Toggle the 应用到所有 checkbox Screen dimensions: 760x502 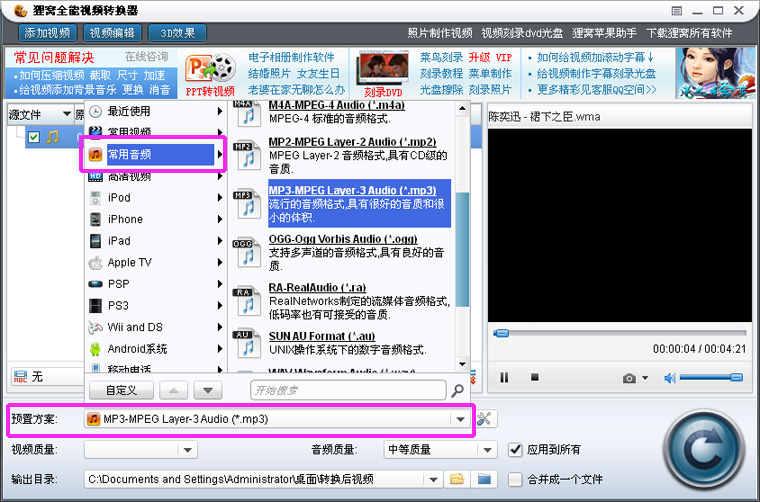[x=515, y=450]
